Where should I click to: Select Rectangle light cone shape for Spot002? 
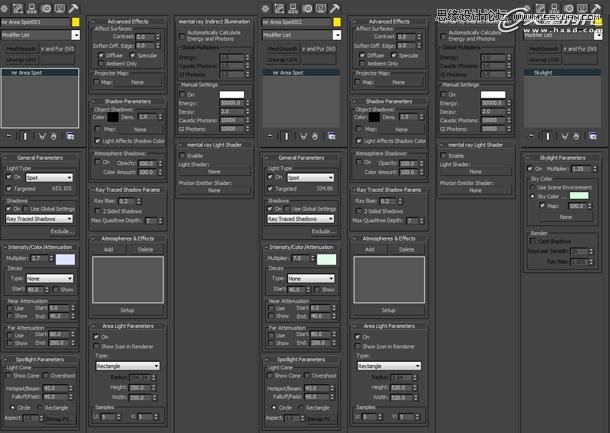[x=301, y=408]
